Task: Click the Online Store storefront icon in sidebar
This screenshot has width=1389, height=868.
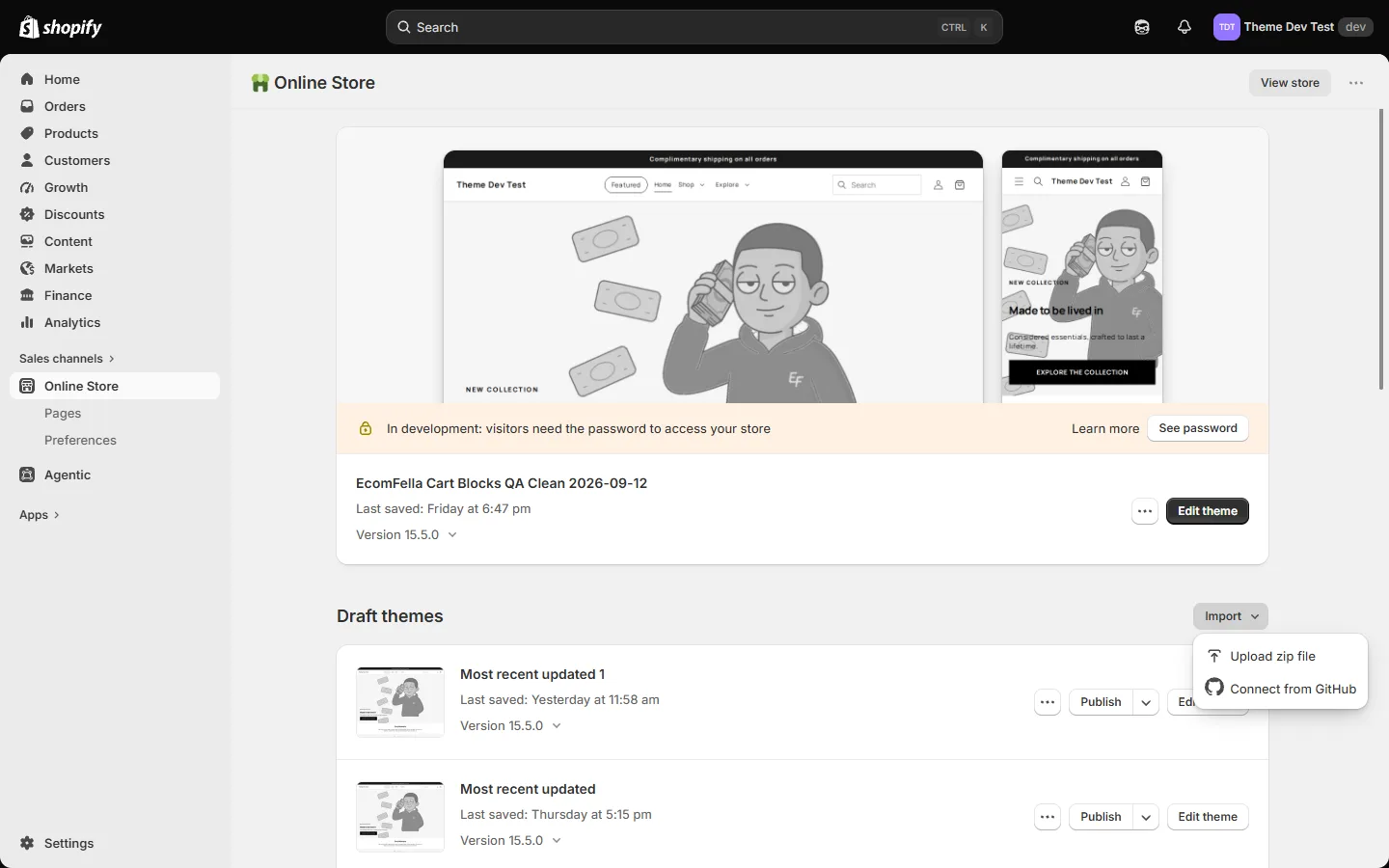Action: click(27, 386)
